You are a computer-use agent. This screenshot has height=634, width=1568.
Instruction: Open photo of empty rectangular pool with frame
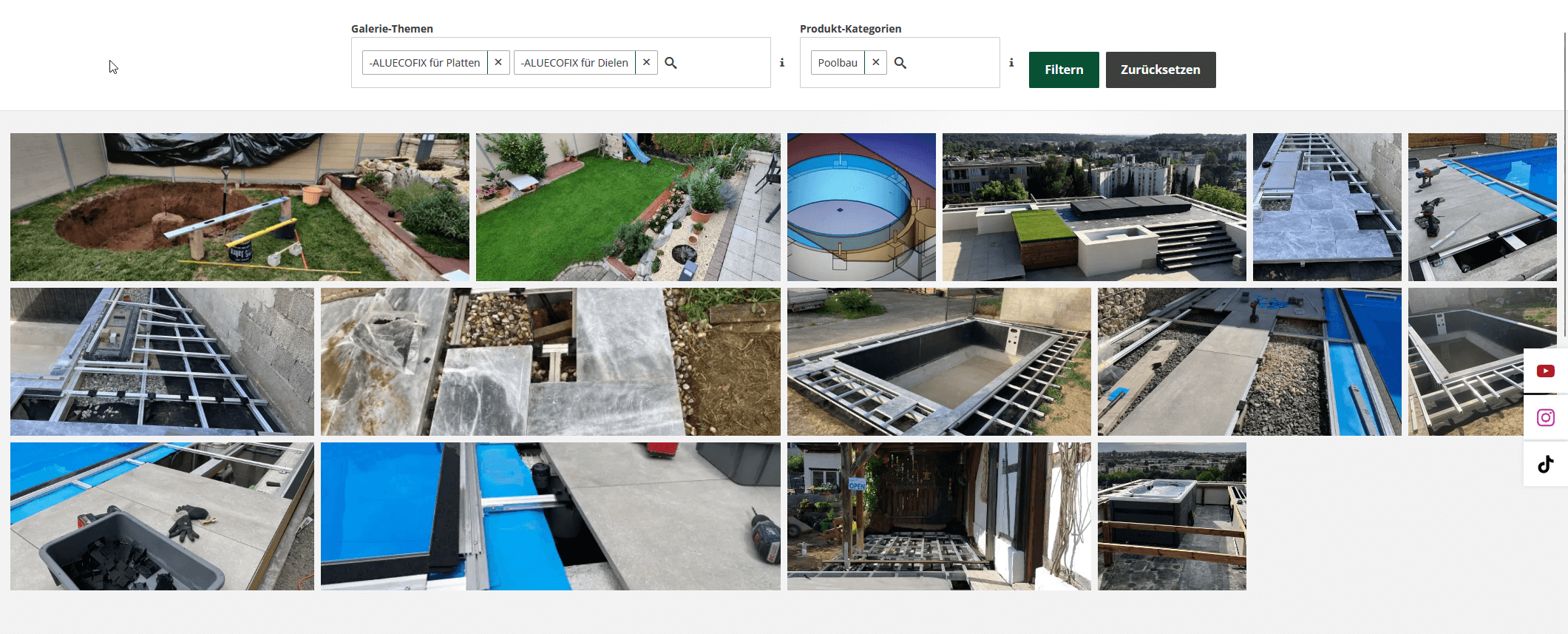(x=939, y=362)
